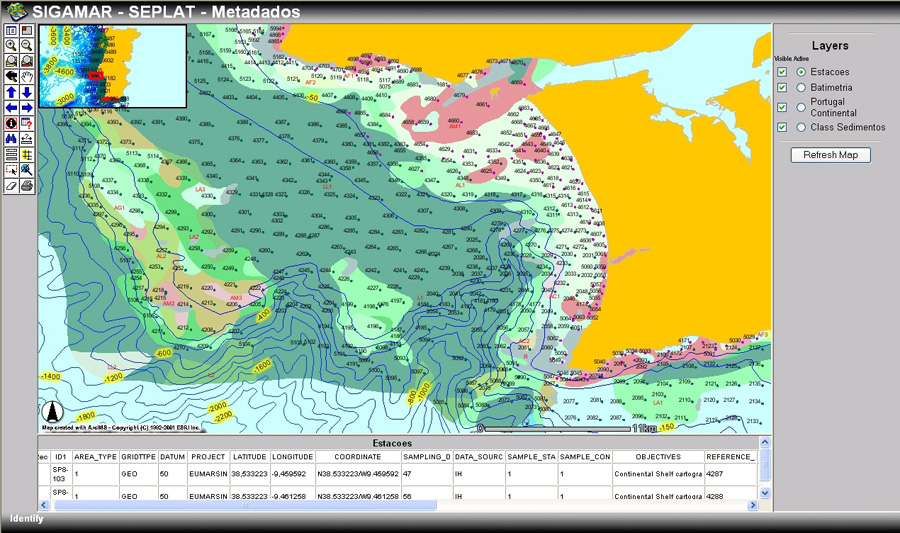
Task: Click the Buffer tool icon
Action: [27, 154]
